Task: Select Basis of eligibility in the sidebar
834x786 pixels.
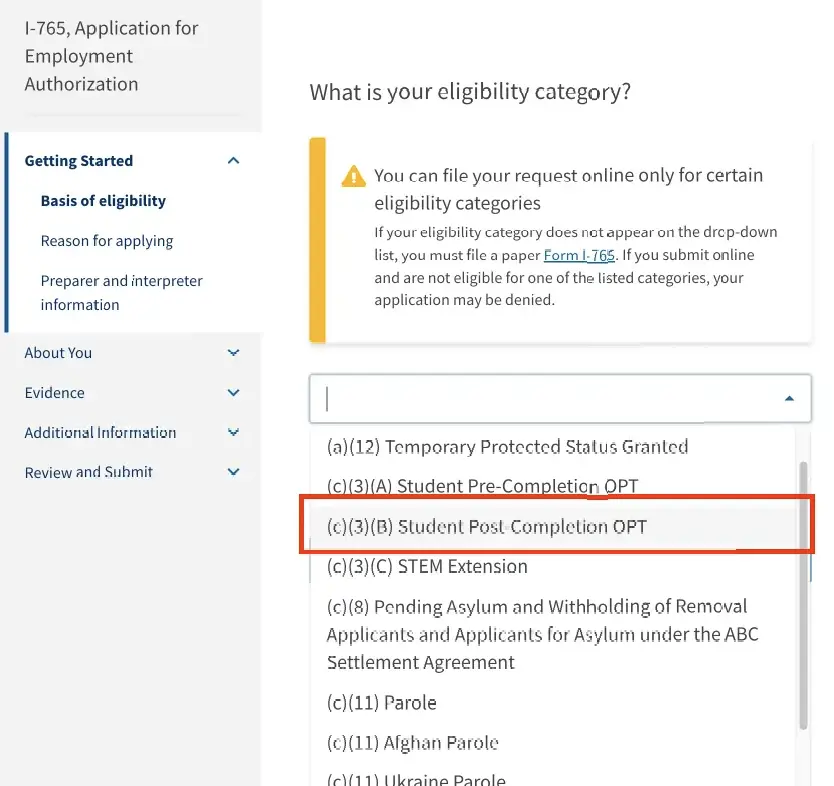Action: click(103, 200)
